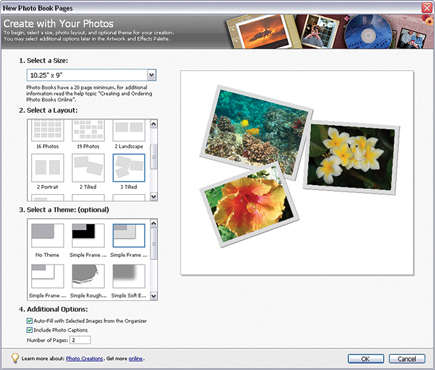Pick the 2 Tilted layout
Viewport: 435px width, 370px height.
tap(88, 168)
